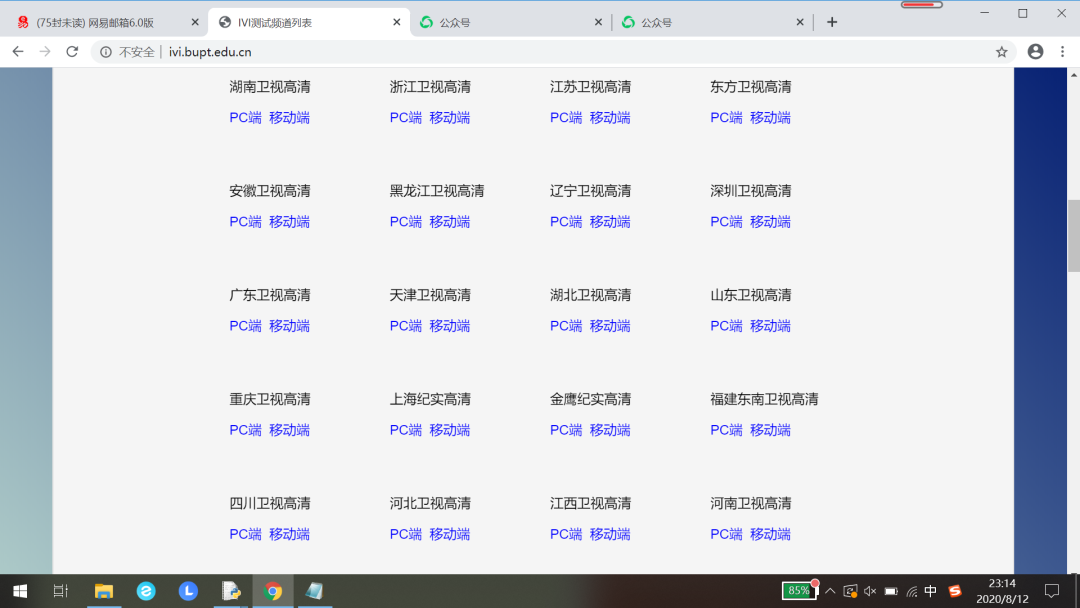
Task: Reload the current page
Action: coord(72,52)
